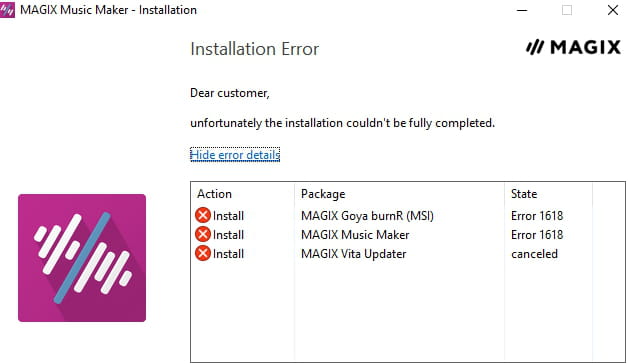Click the large Music Maker logo image
Viewport: 628px width, 364px height.
(x=82, y=258)
